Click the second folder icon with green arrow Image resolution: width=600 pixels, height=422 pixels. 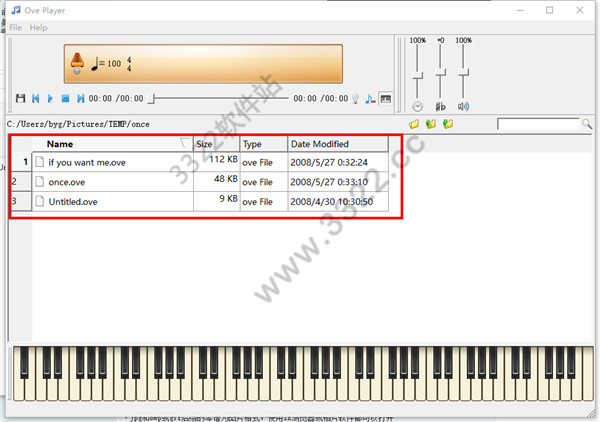tap(431, 124)
